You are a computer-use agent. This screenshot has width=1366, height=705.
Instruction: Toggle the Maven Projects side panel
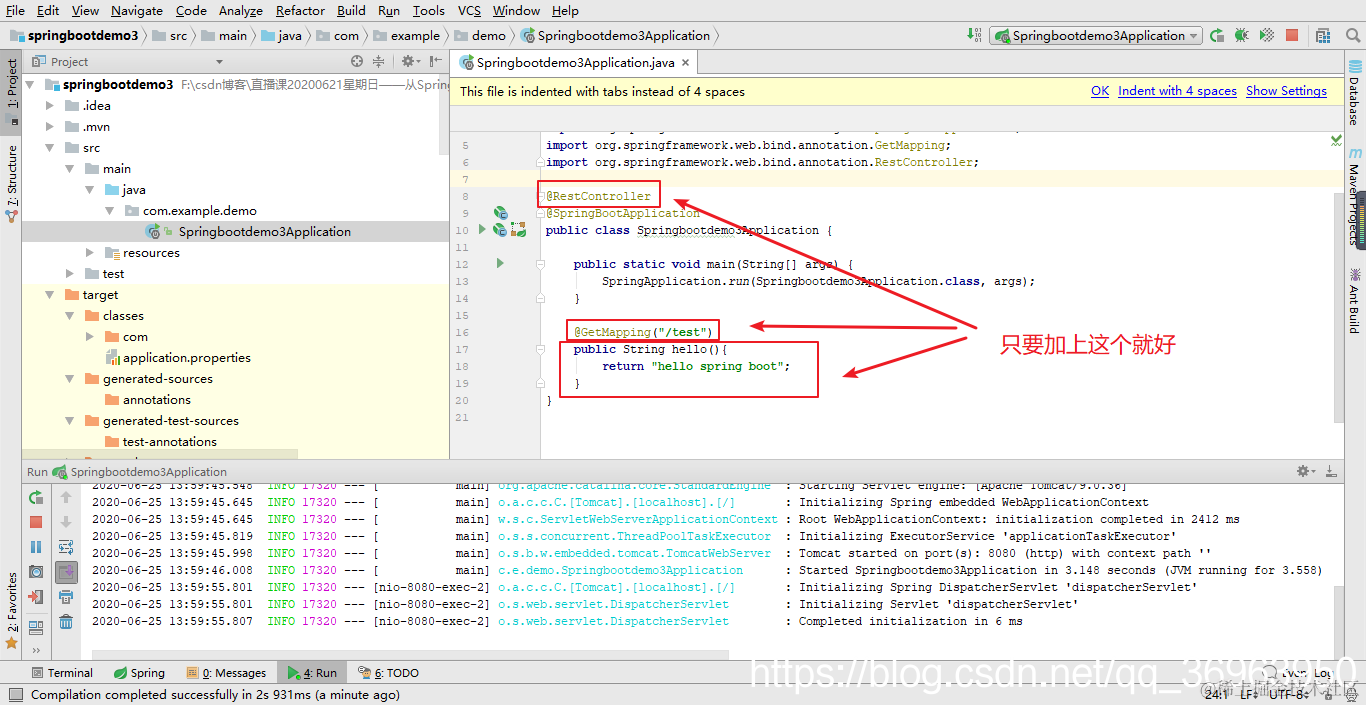pos(1355,198)
